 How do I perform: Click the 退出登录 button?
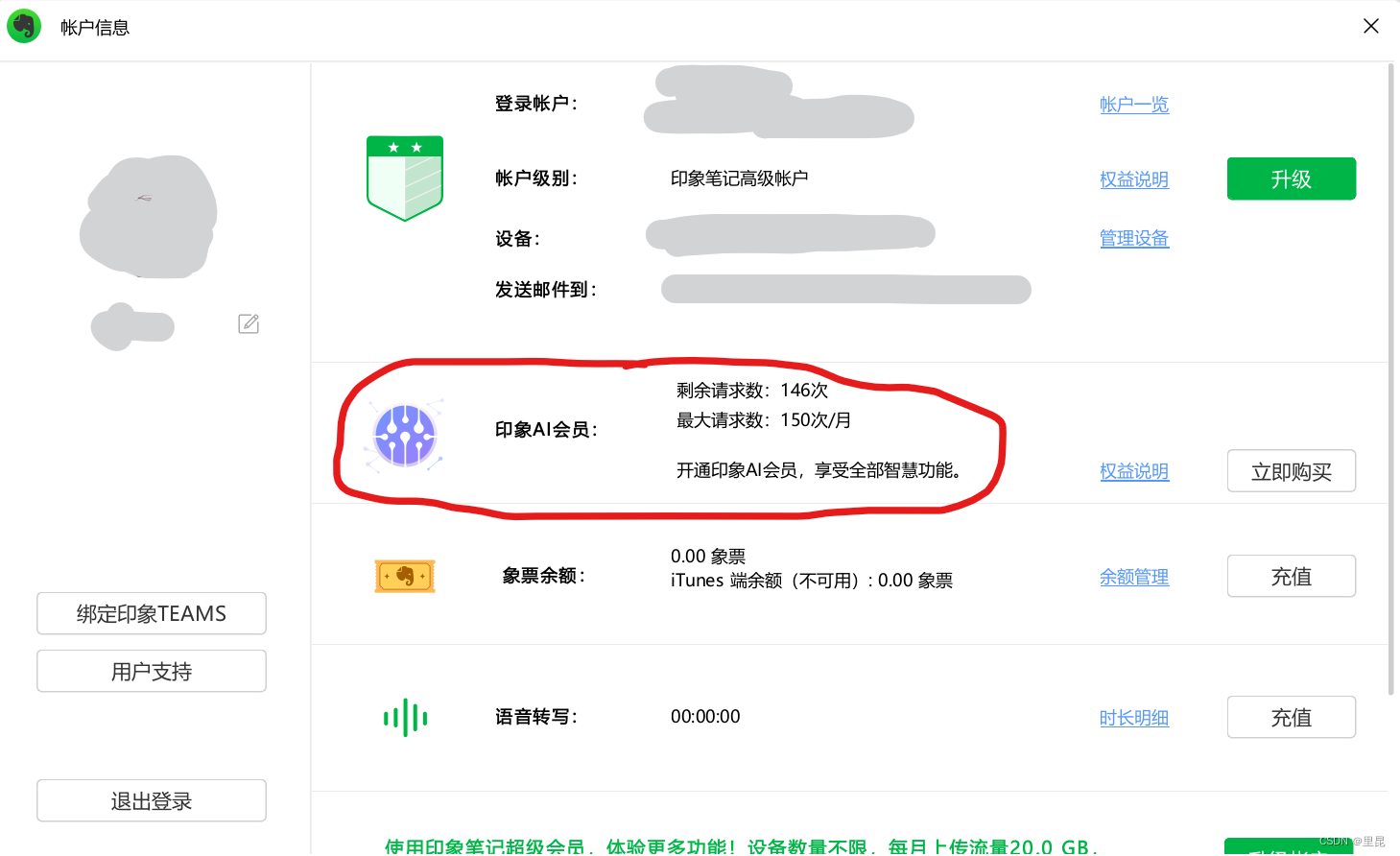152,800
